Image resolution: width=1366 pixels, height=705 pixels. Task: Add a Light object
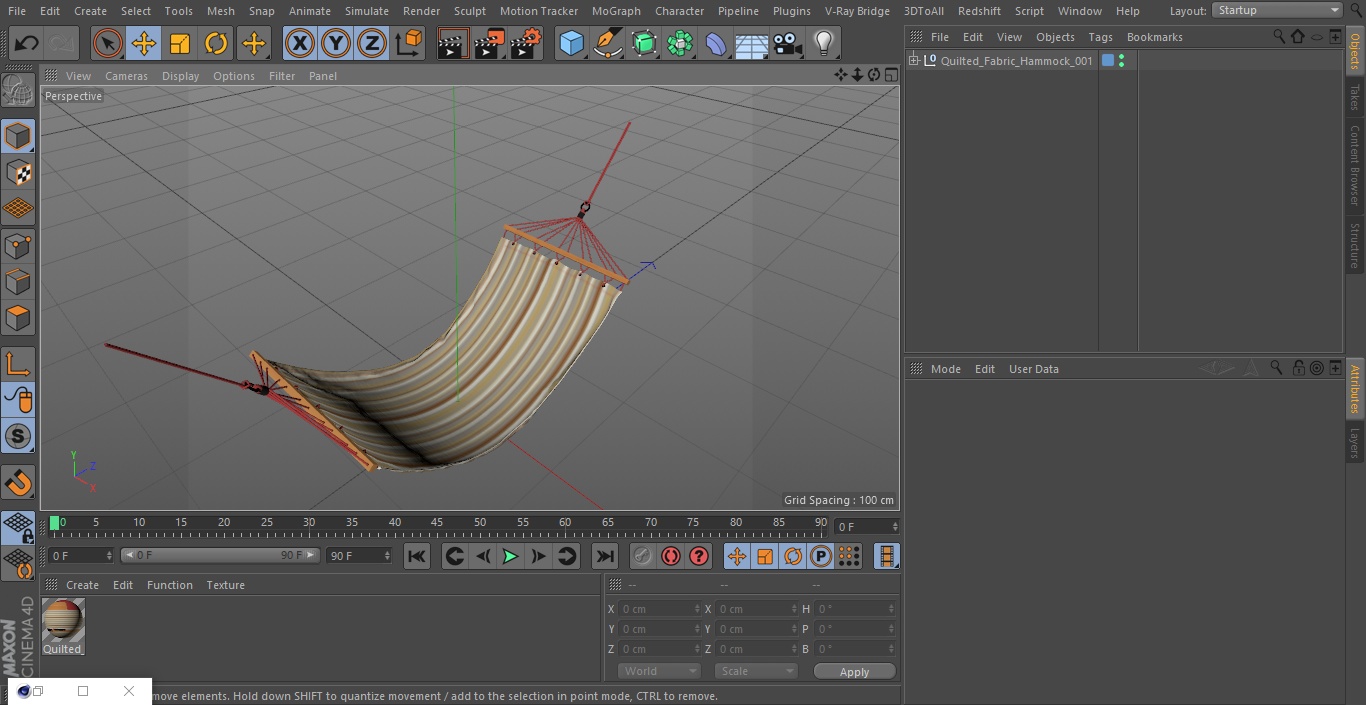824,43
